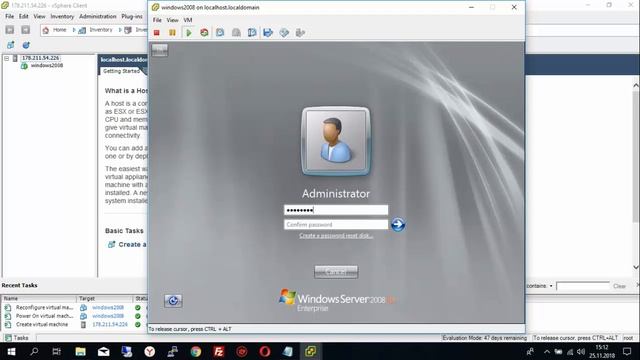Click the Administrator user picture tile
The width and height of the screenshot is (640, 360).
(336, 141)
